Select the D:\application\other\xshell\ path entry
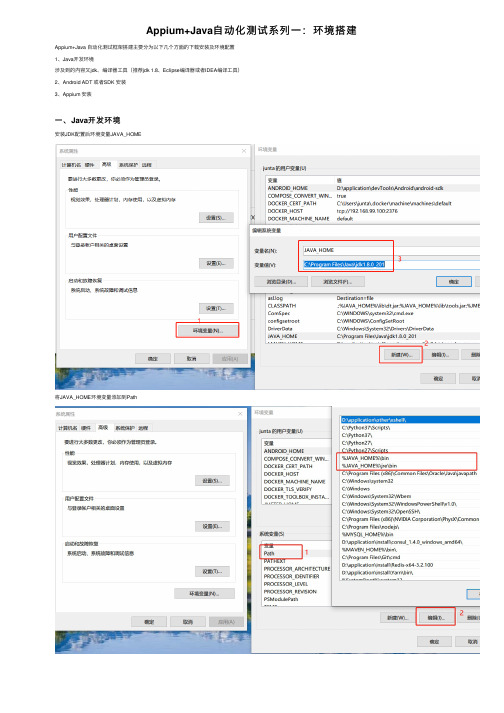 [410, 420]
